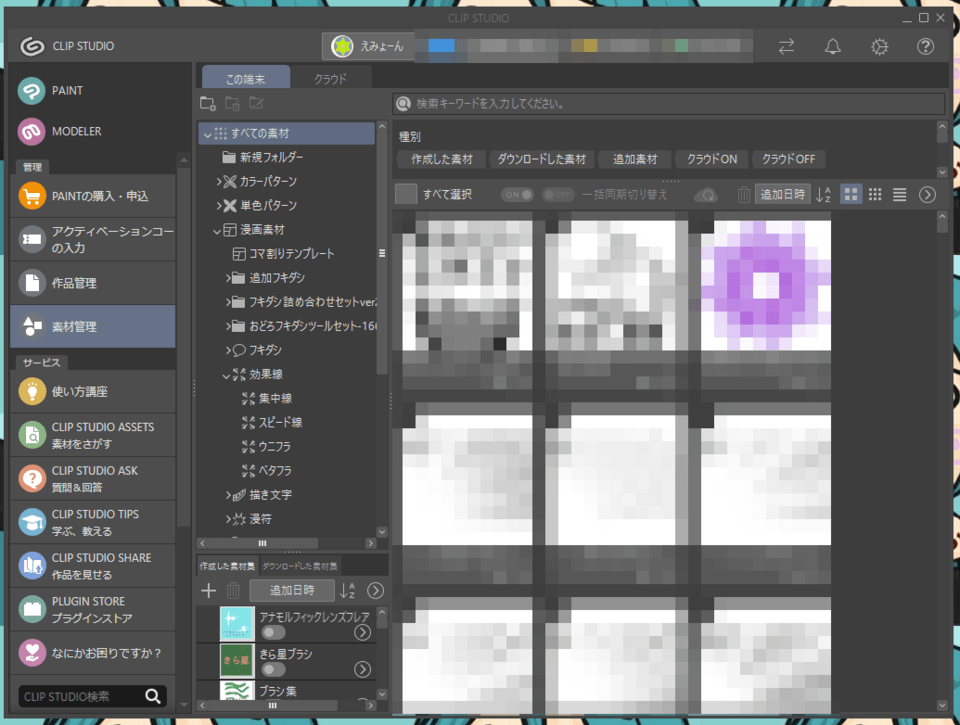Create a new material folder icon

click(208, 103)
